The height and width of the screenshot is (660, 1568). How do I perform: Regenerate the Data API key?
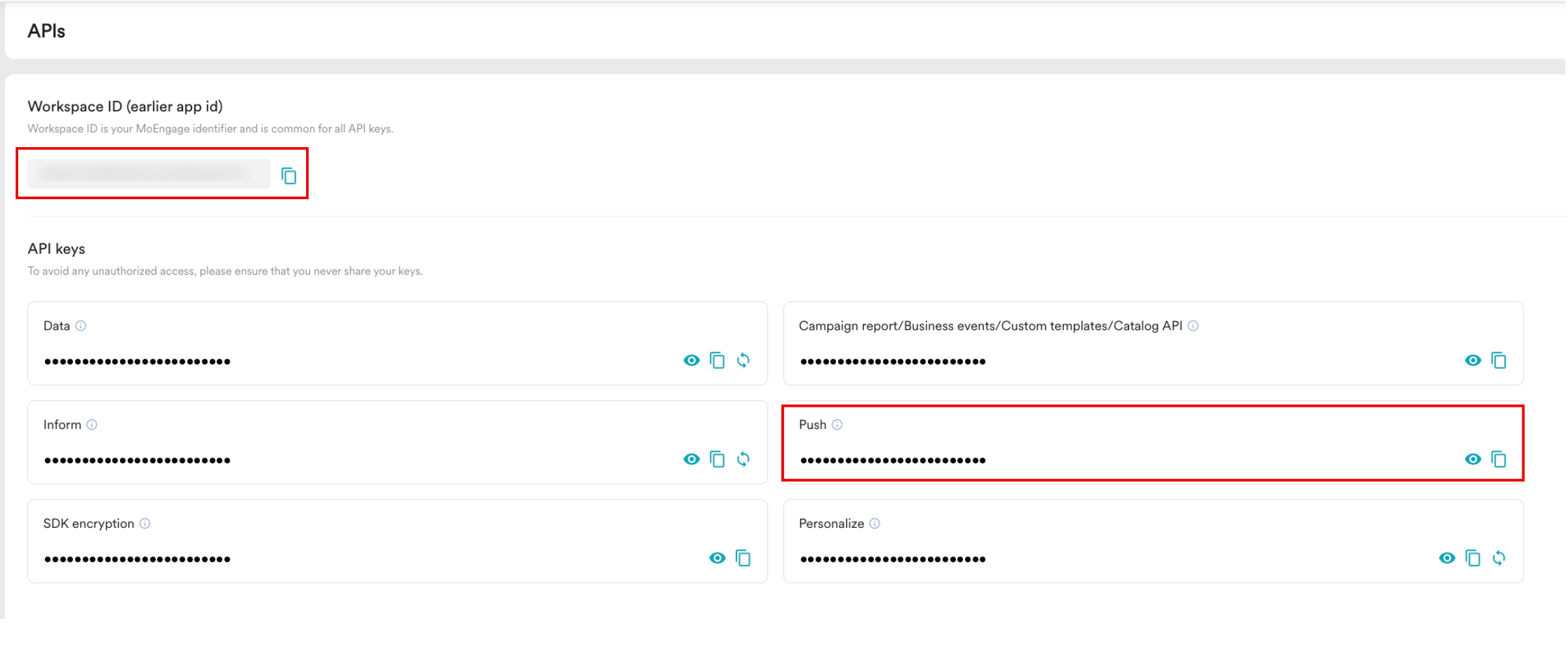(x=743, y=361)
